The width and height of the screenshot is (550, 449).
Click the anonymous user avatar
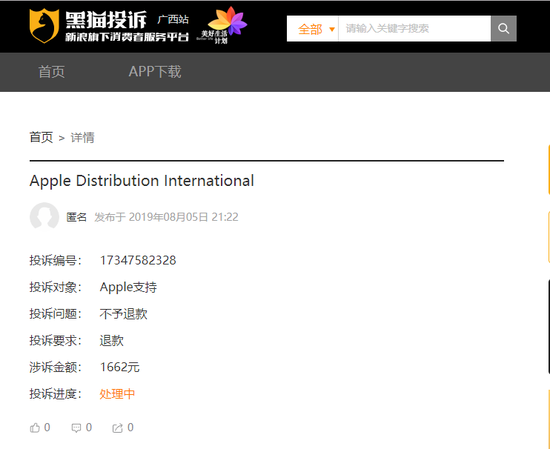44,216
